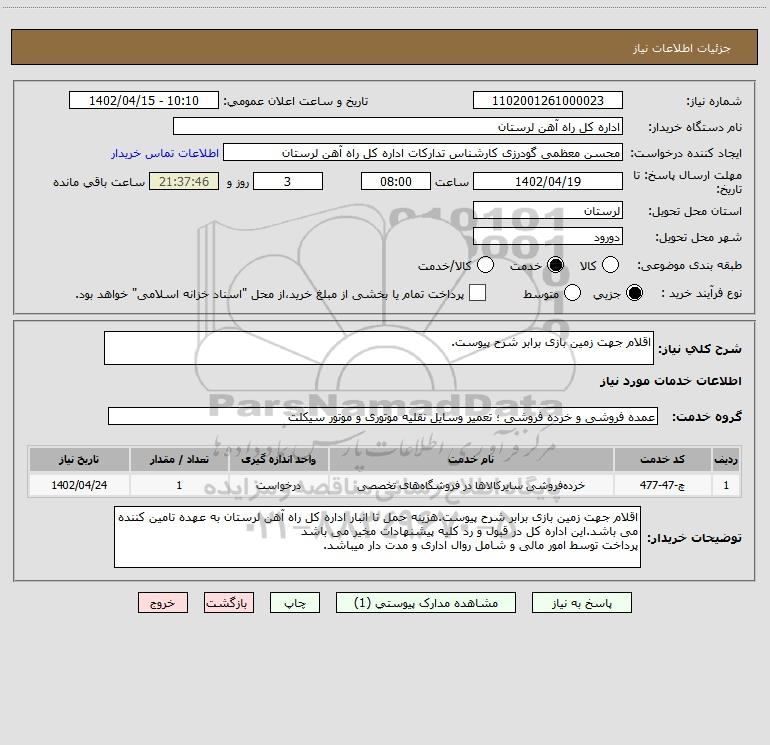Click the واحد اندازه گیری column header
Screen dimensions: 770x745
click(x=278, y=459)
